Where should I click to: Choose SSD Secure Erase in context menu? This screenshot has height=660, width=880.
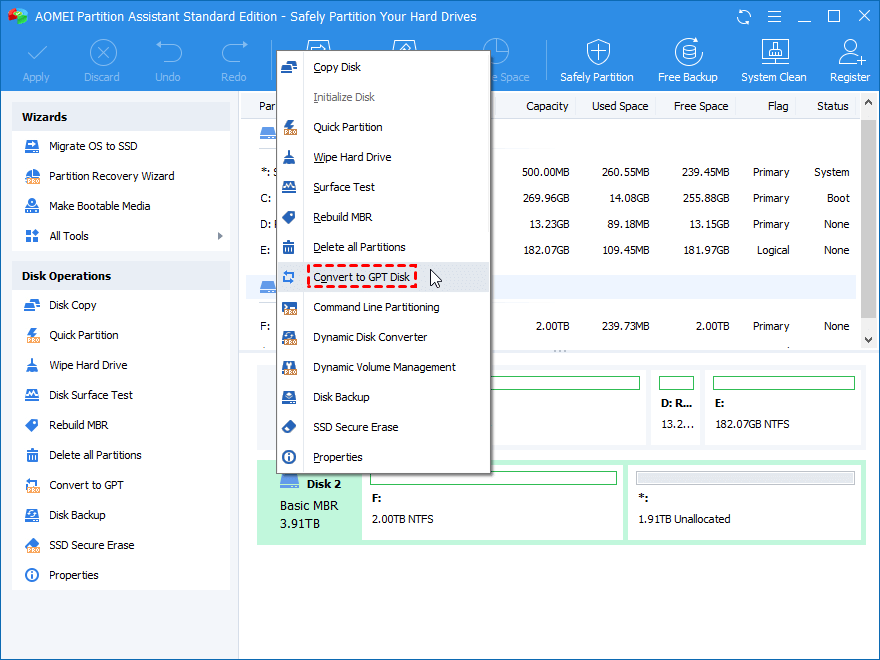383,428
